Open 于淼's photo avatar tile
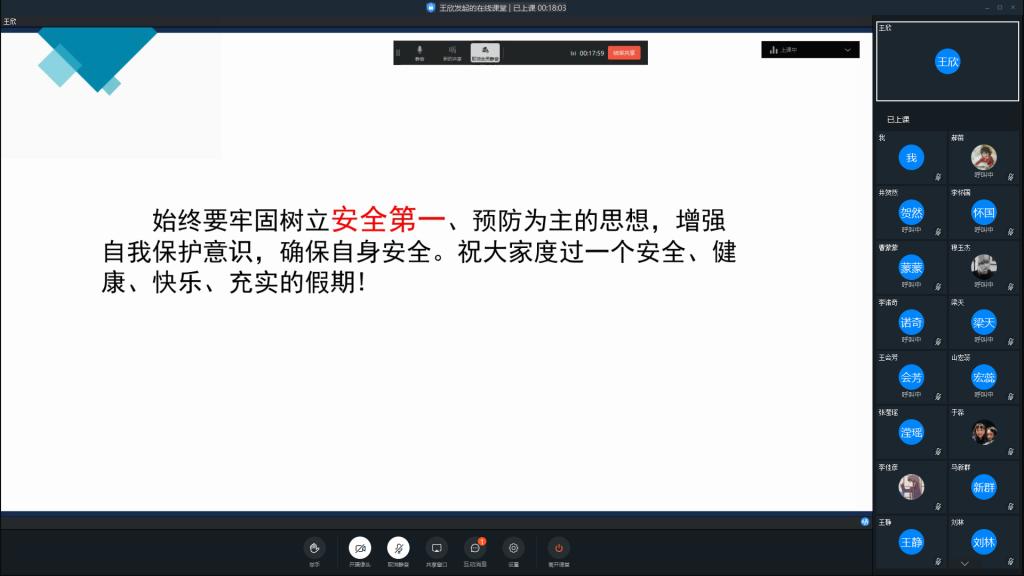 click(984, 432)
